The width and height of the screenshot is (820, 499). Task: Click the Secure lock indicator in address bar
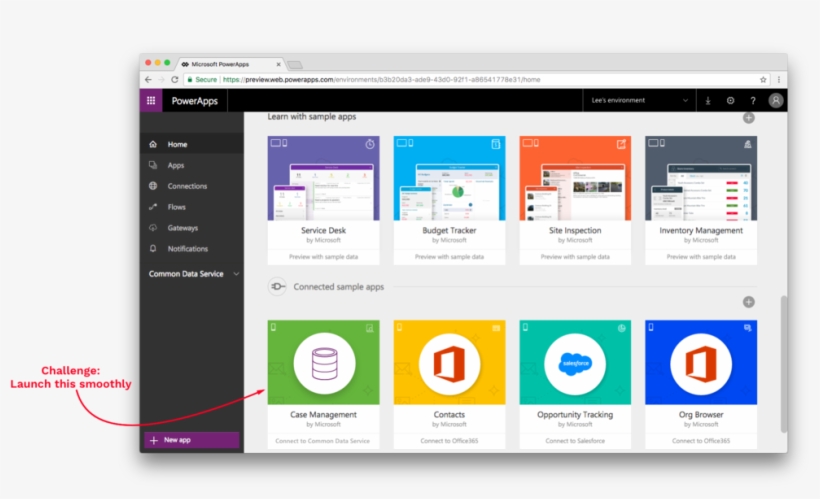202,80
